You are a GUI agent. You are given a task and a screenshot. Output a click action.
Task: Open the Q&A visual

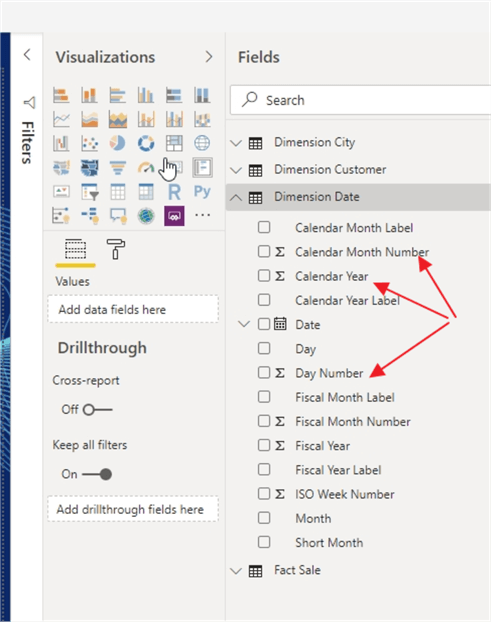pyautogui.click(x=118, y=216)
